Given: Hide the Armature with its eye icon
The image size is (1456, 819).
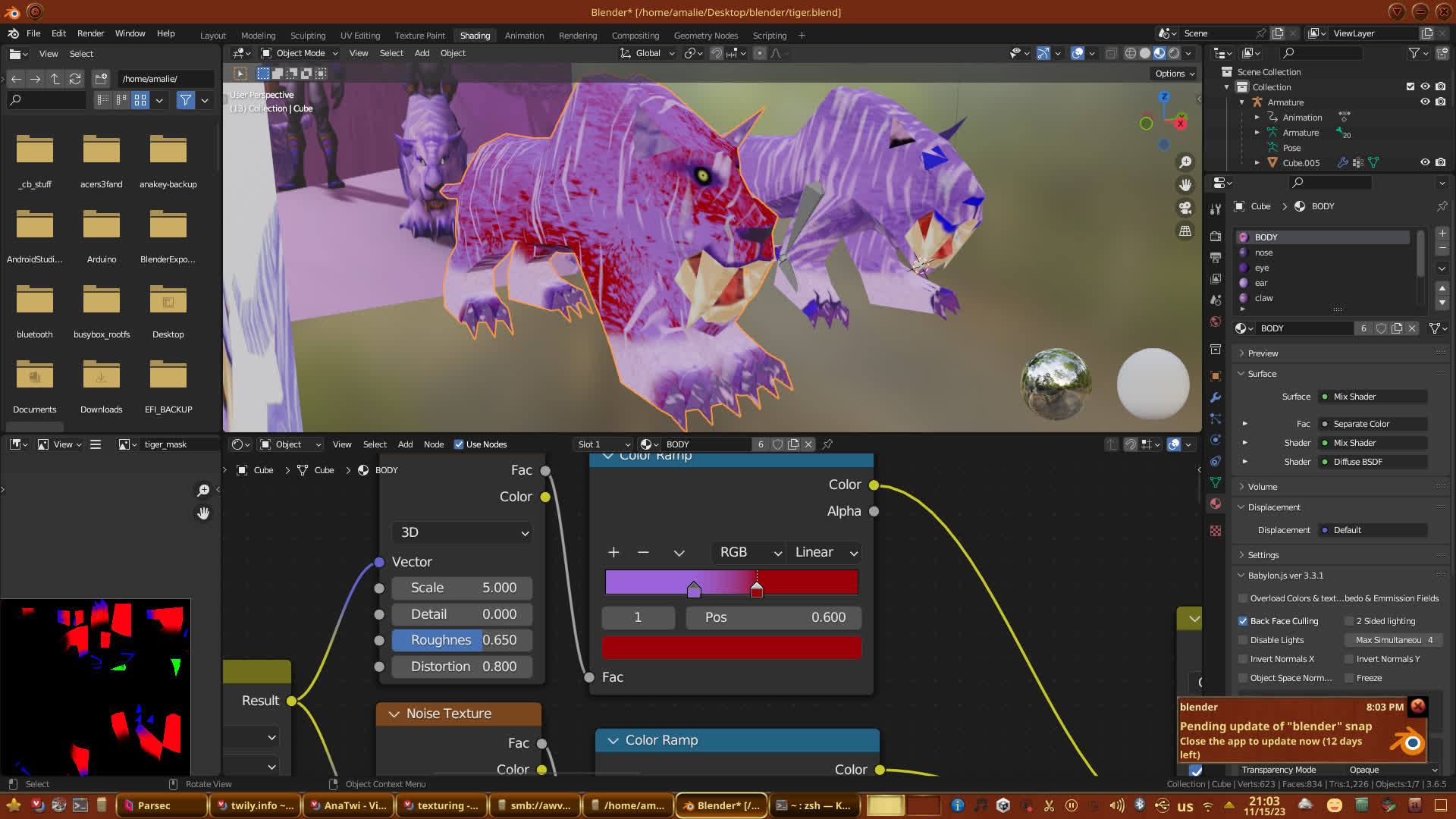Looking at the screenshot, I should [x=1425, y=102].
